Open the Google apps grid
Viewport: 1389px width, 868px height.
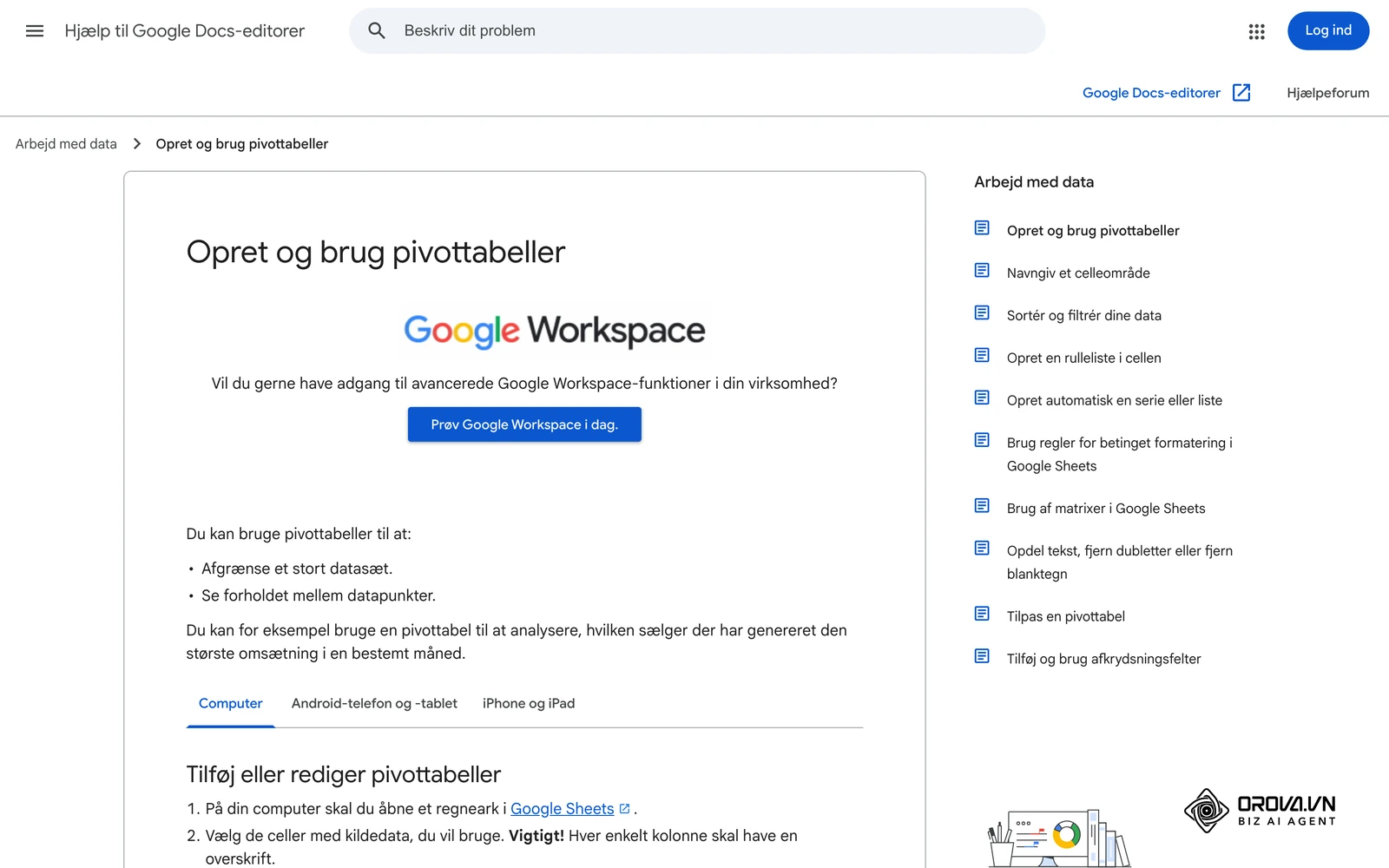1256,31
